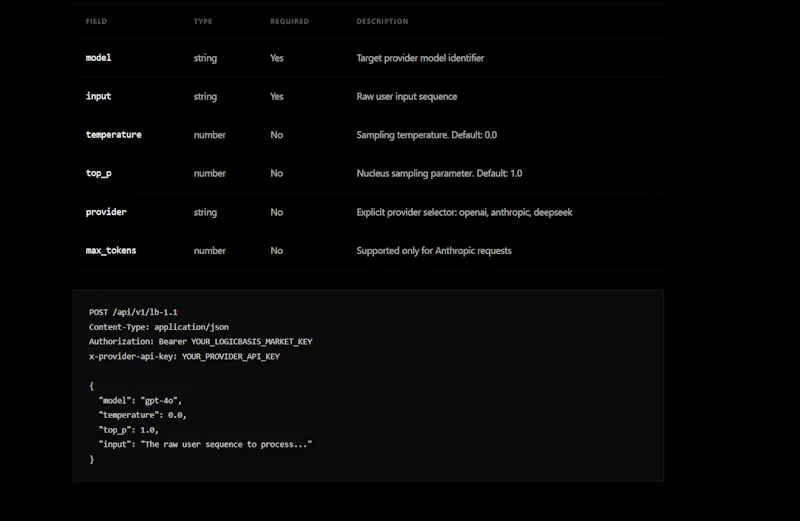Click the closing brace of the JSON body
The width and height of the screenshot is (800, 521).
coord(92,459)
